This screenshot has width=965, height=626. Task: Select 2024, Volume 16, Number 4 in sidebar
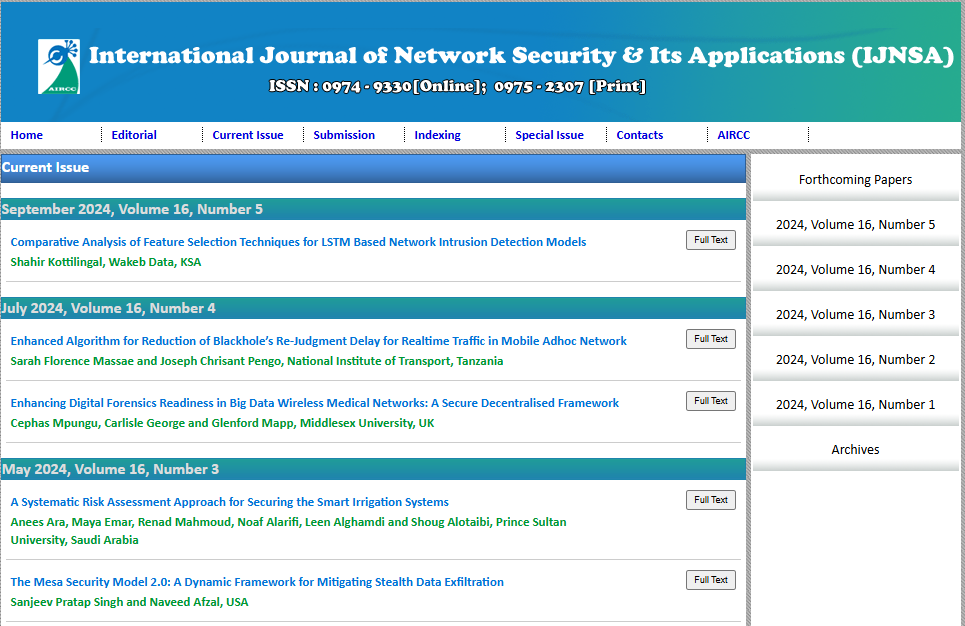coord(855,270)
